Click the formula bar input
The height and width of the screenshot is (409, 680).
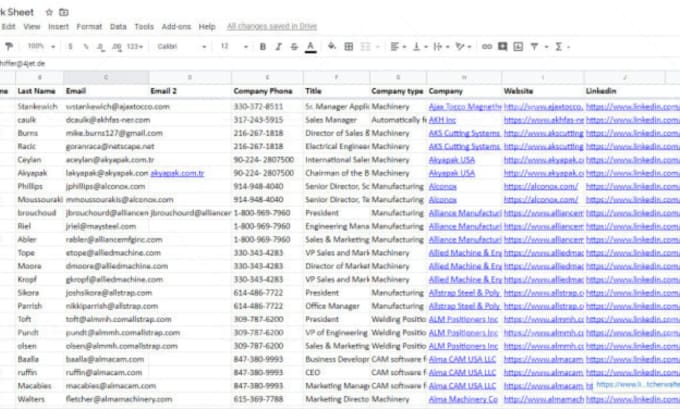tap(340, 63)
